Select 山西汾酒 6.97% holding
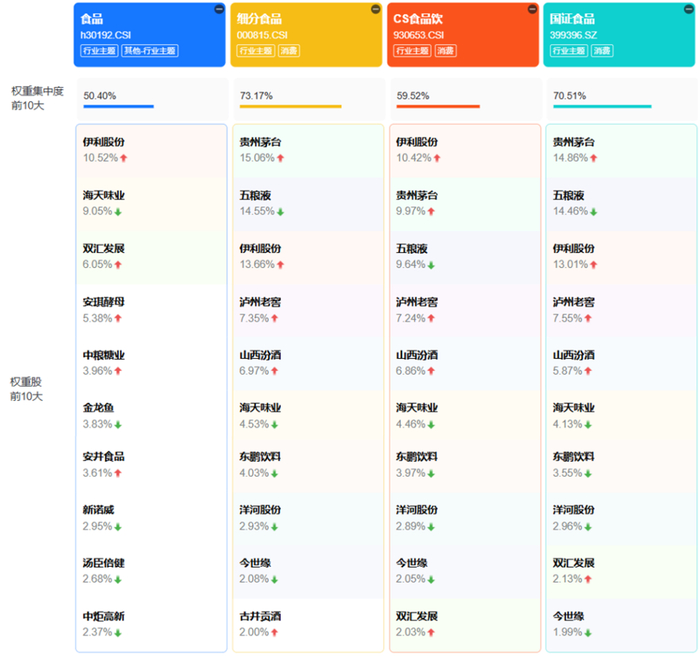 [x=308, y=364]
